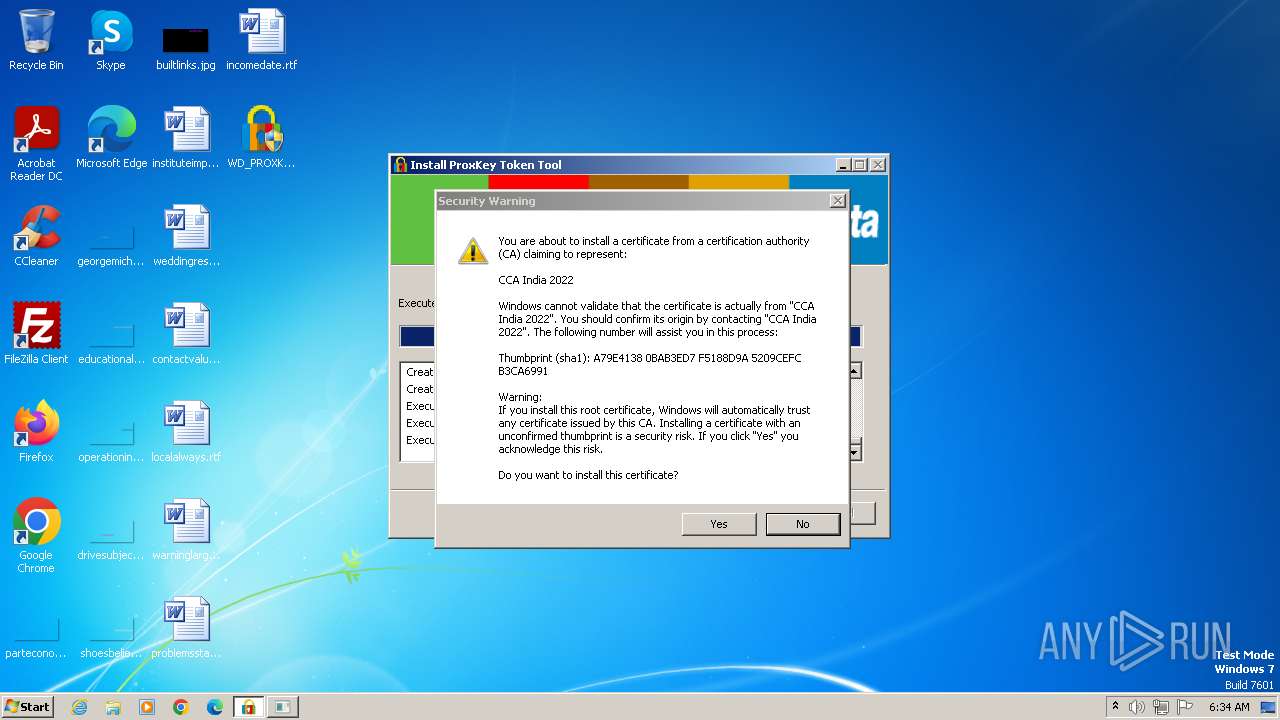Select incomedate.rtf document on desktop
This screenshot has height=720, width=1280.
click(x=262, y=40)
